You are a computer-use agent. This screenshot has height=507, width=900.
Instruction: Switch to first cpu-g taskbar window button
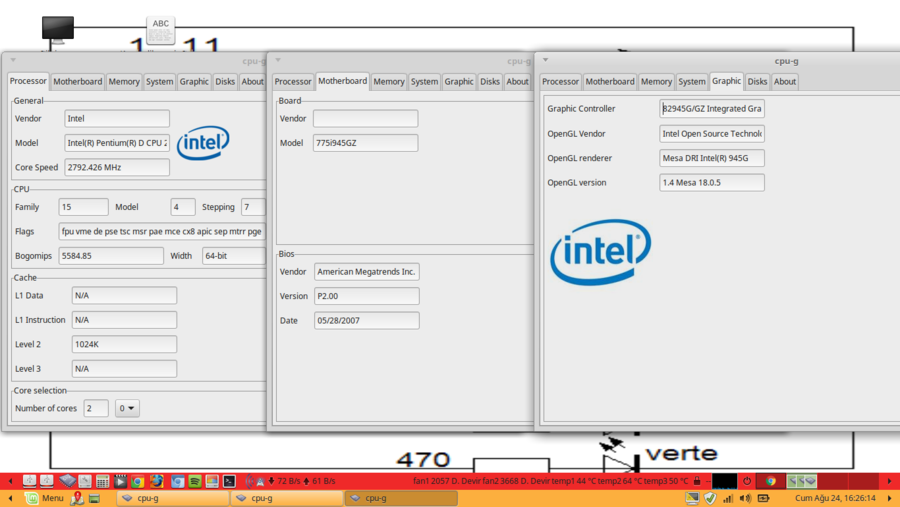click(173, 498)
